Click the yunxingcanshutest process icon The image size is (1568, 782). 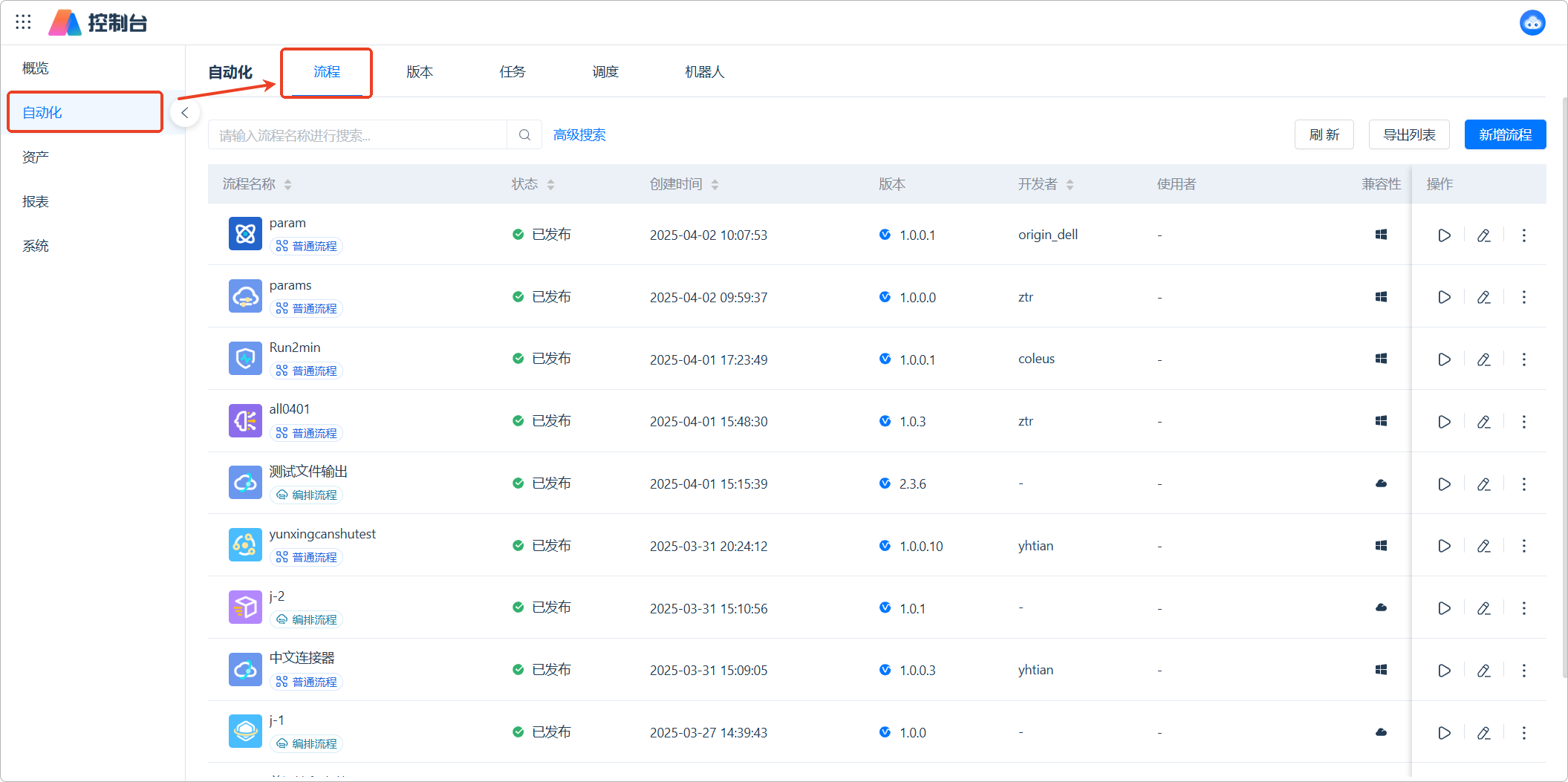coord(245,545)
